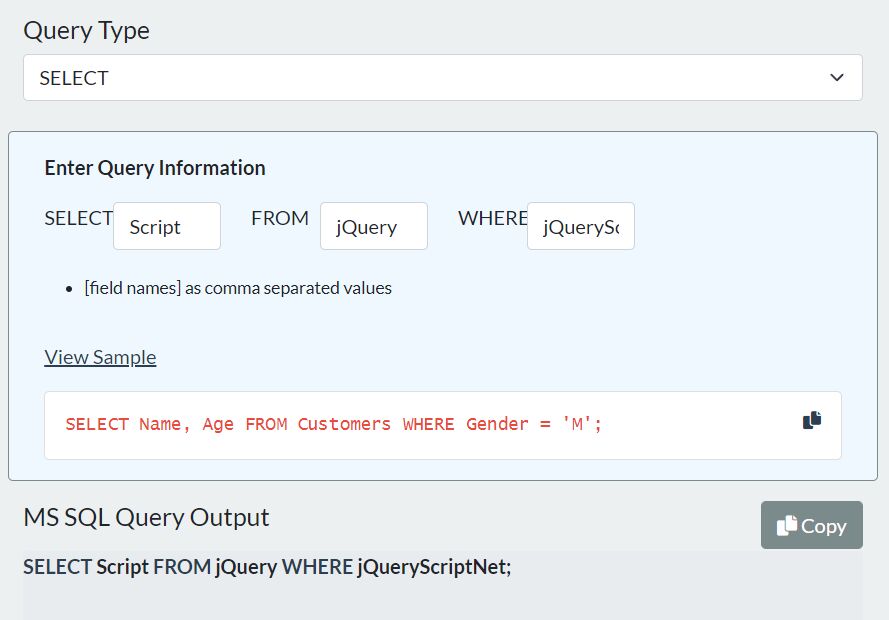
Task: Click the MS SQL Query Output heading
Action: point(146,517)
